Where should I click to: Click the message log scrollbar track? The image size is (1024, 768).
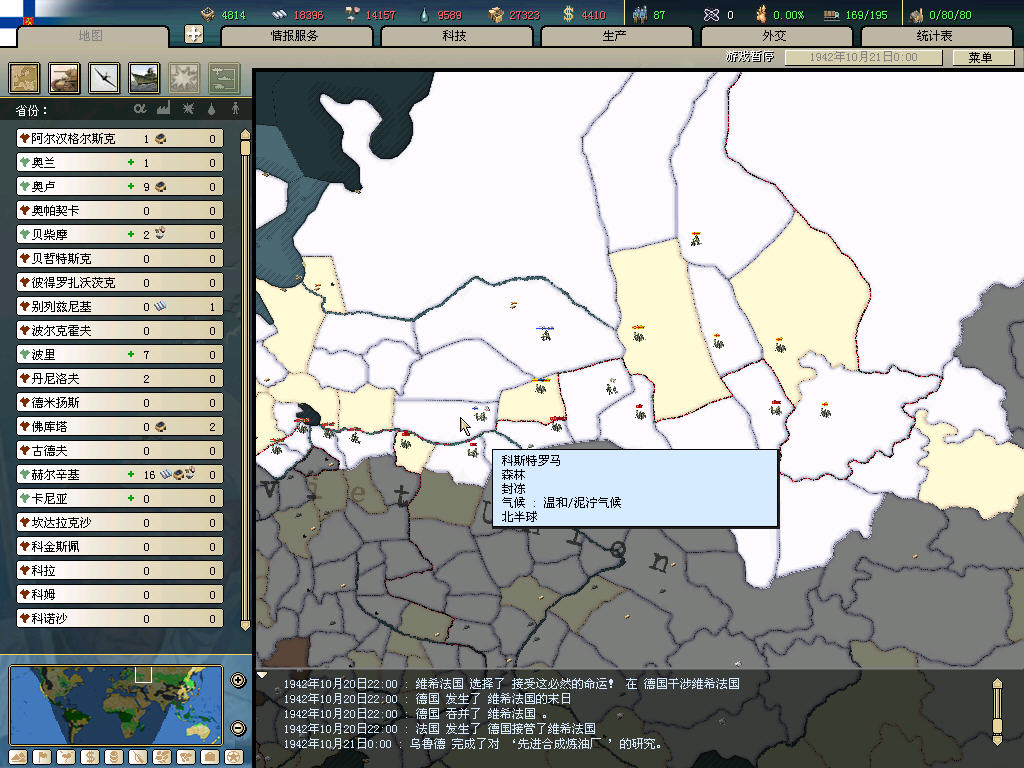tap(997, 705)
